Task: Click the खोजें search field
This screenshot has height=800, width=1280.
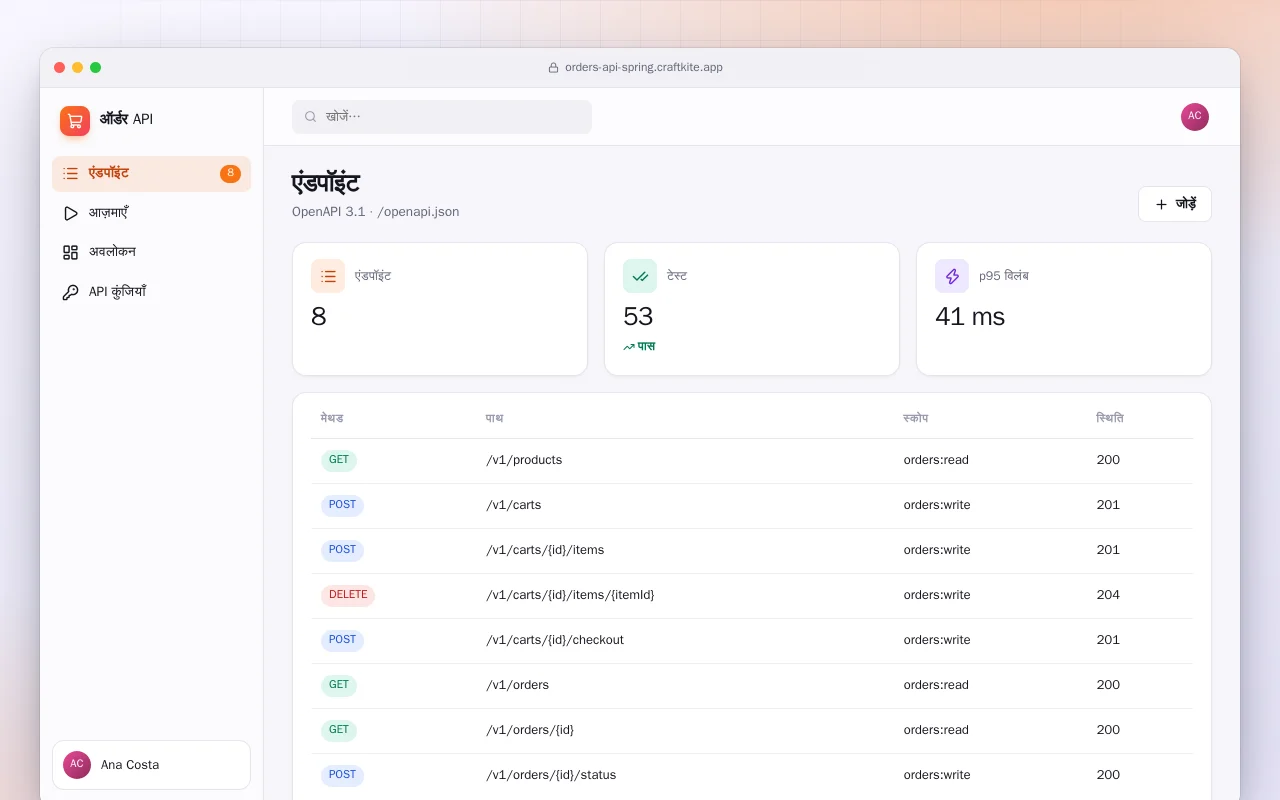Action: click(x=442, y=117)
